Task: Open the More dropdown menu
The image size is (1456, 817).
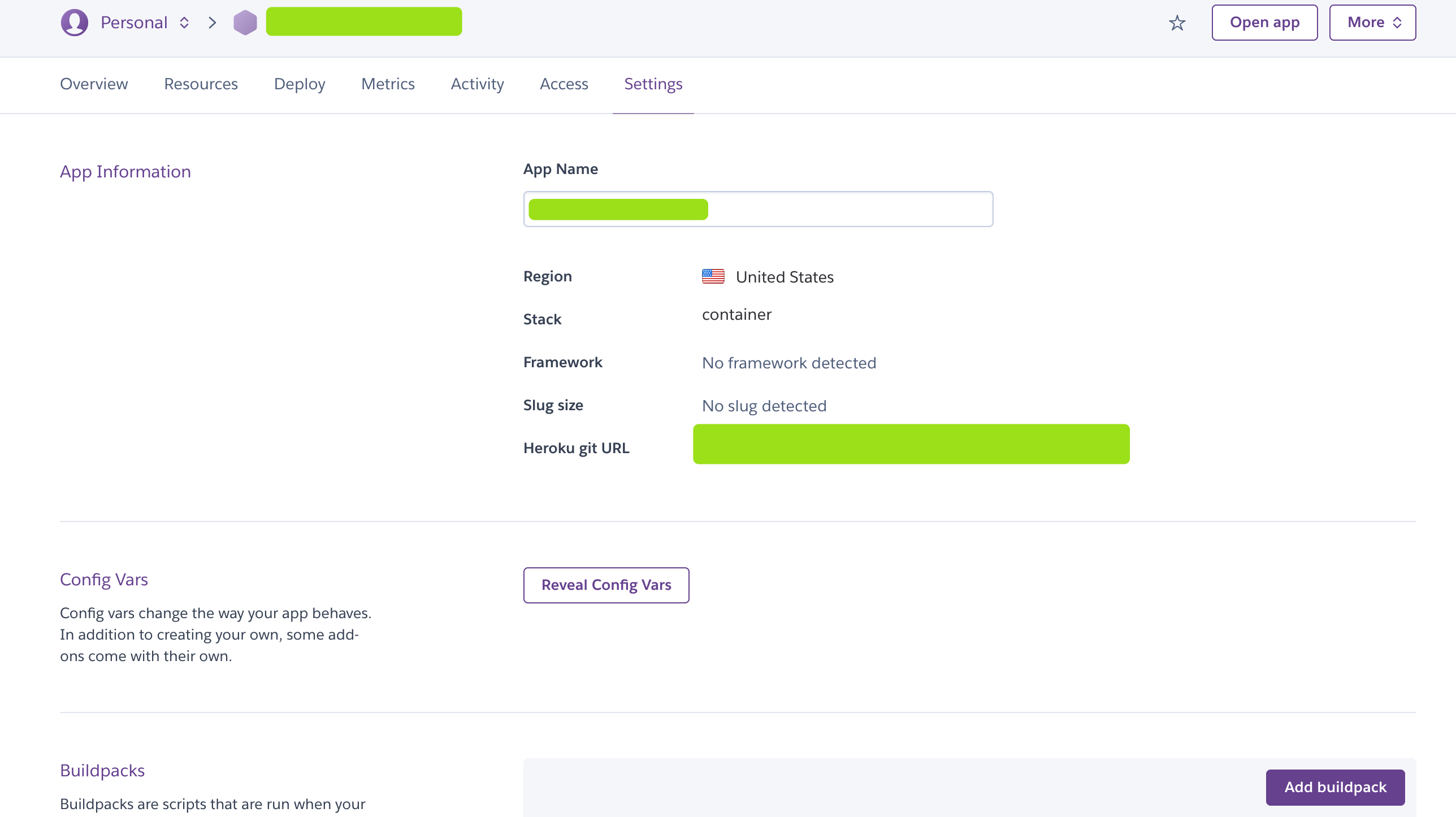Action: (x=1372, y=23)
